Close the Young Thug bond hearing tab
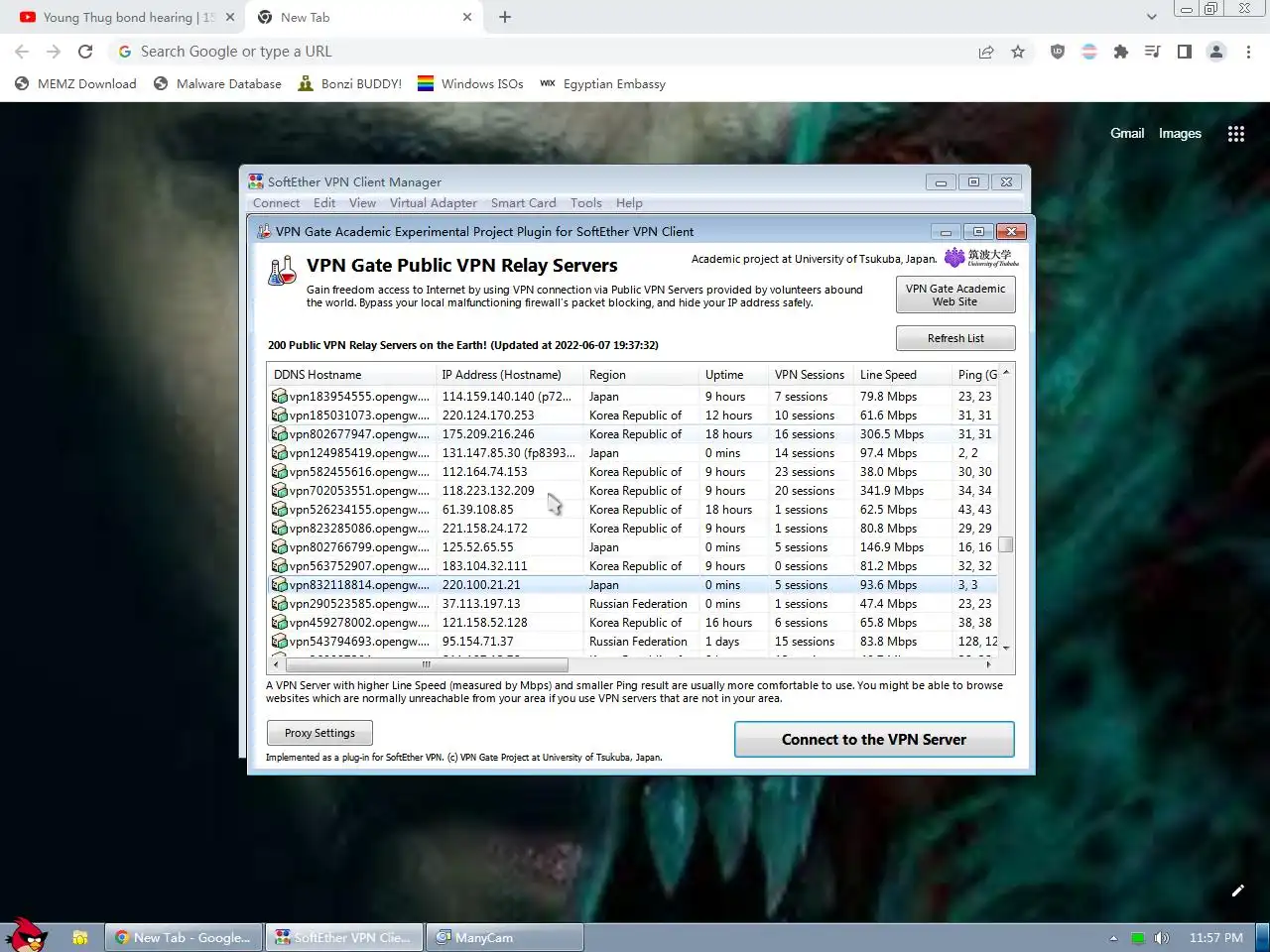Screen dimensions: 1270x952 point(230,17)
